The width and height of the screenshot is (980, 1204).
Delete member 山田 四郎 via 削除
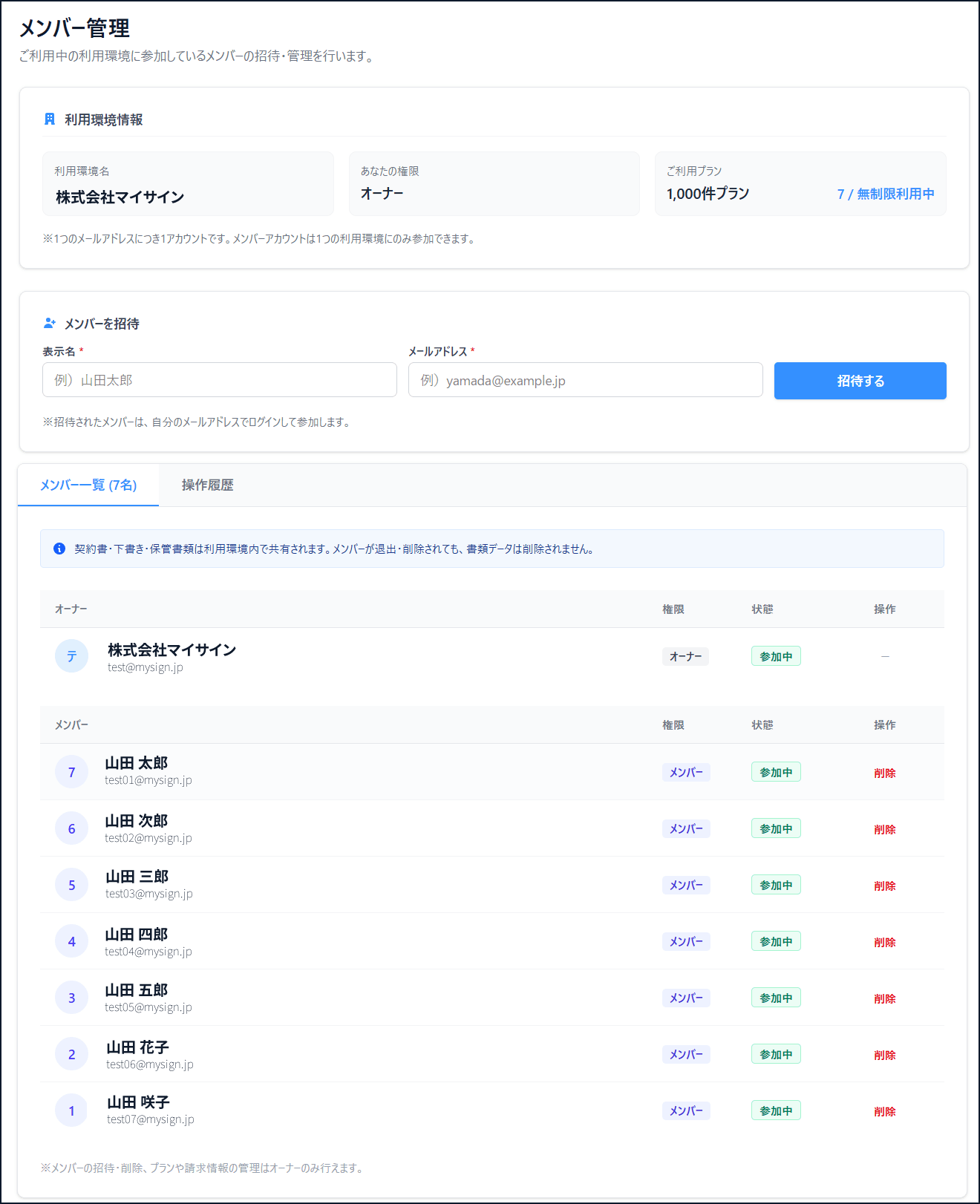[885, 942]
